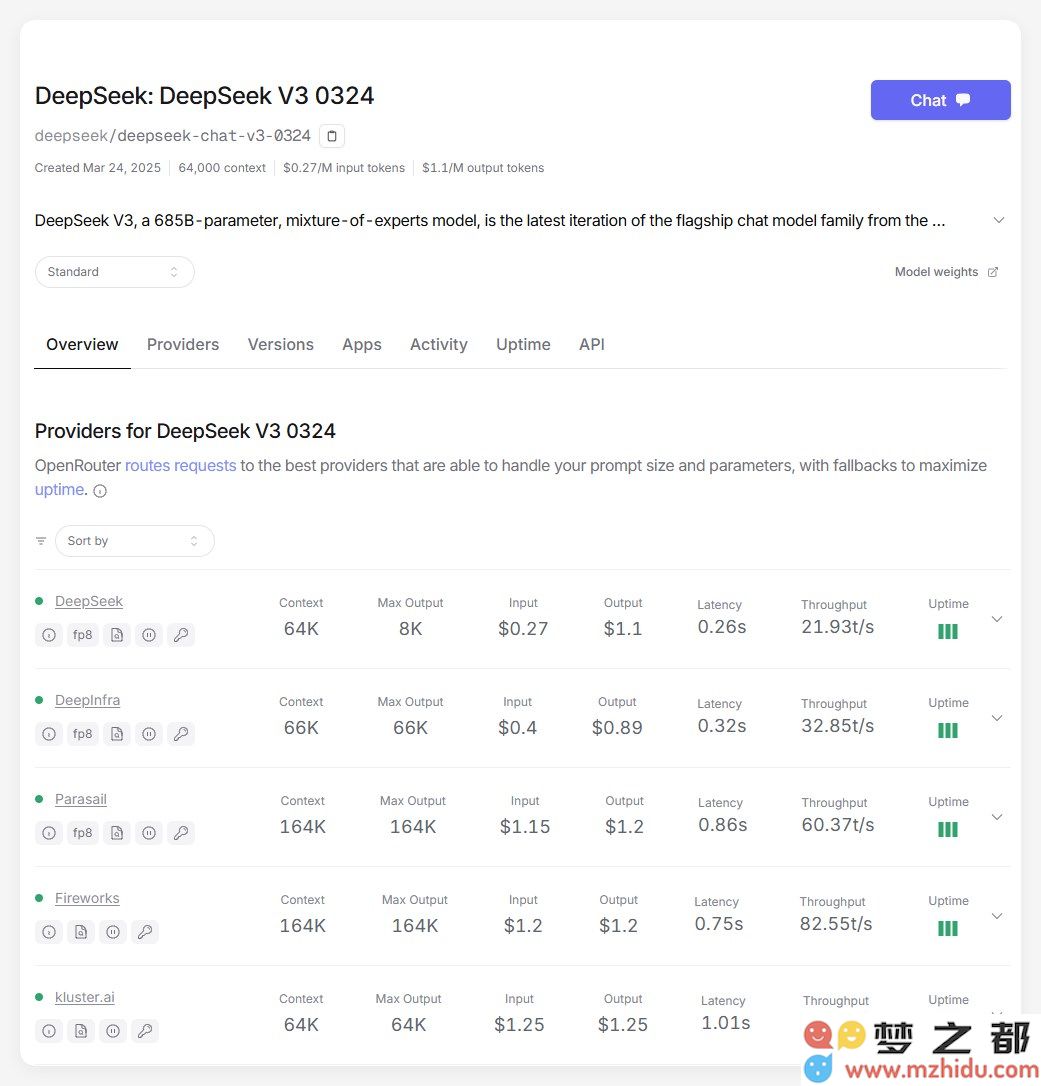The image size is (1041, 1086).
Task: Click the Fireworks throughput value 82.55t/s
Action: (836, 924)
